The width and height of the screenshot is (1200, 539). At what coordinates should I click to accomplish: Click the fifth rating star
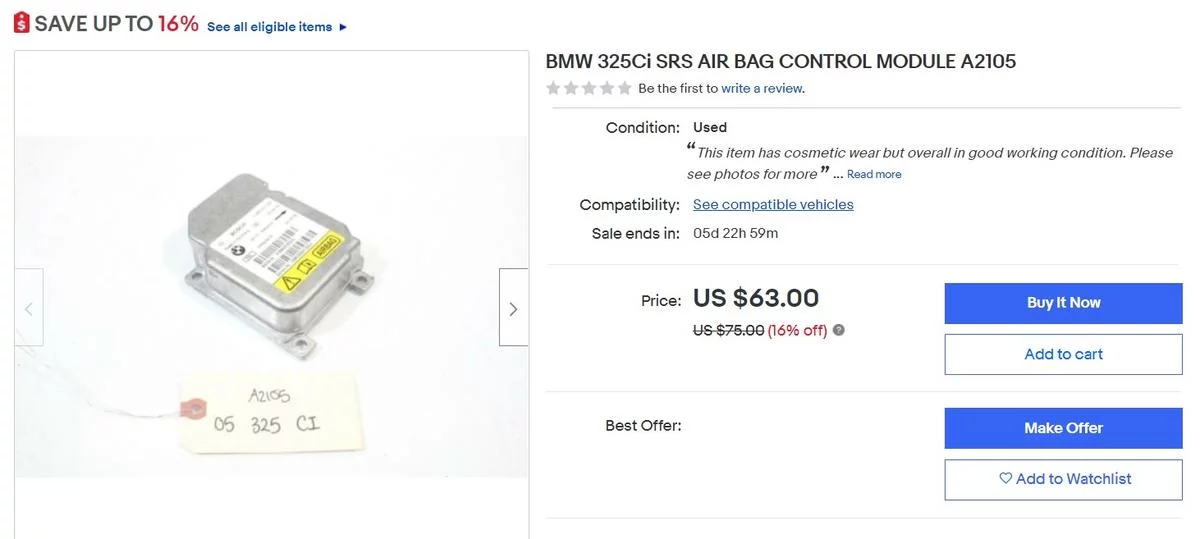[625, 88]
